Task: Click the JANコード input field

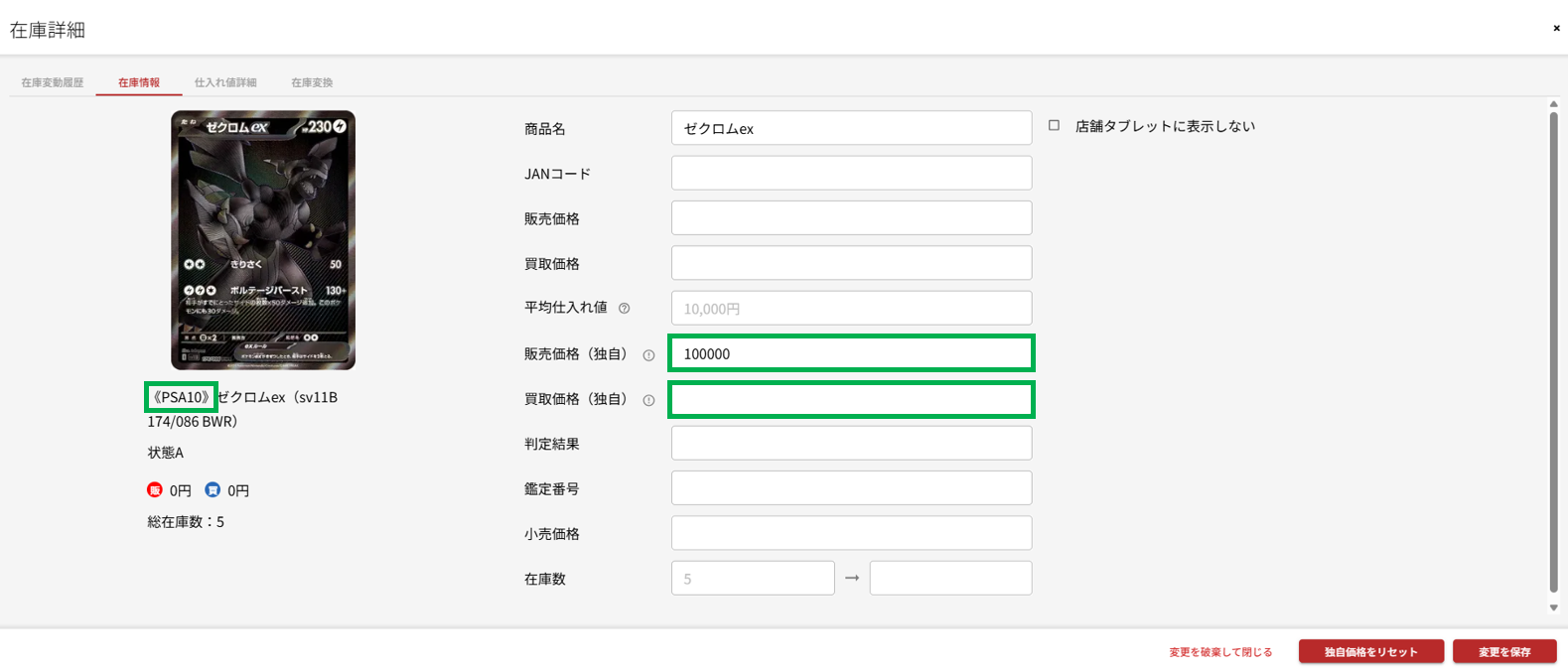Action: point(852,173)
